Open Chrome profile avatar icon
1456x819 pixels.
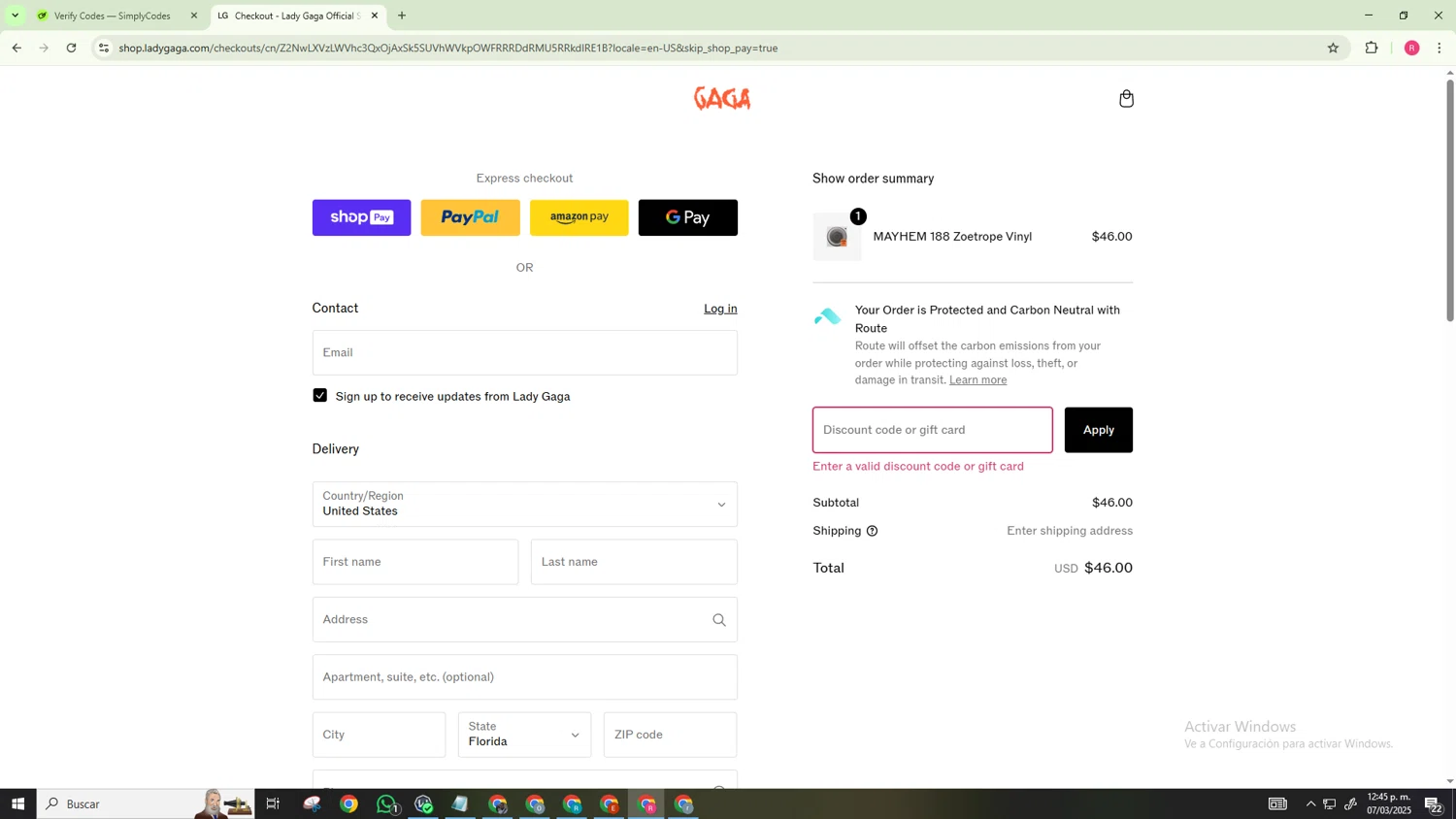pos(1411,48)
